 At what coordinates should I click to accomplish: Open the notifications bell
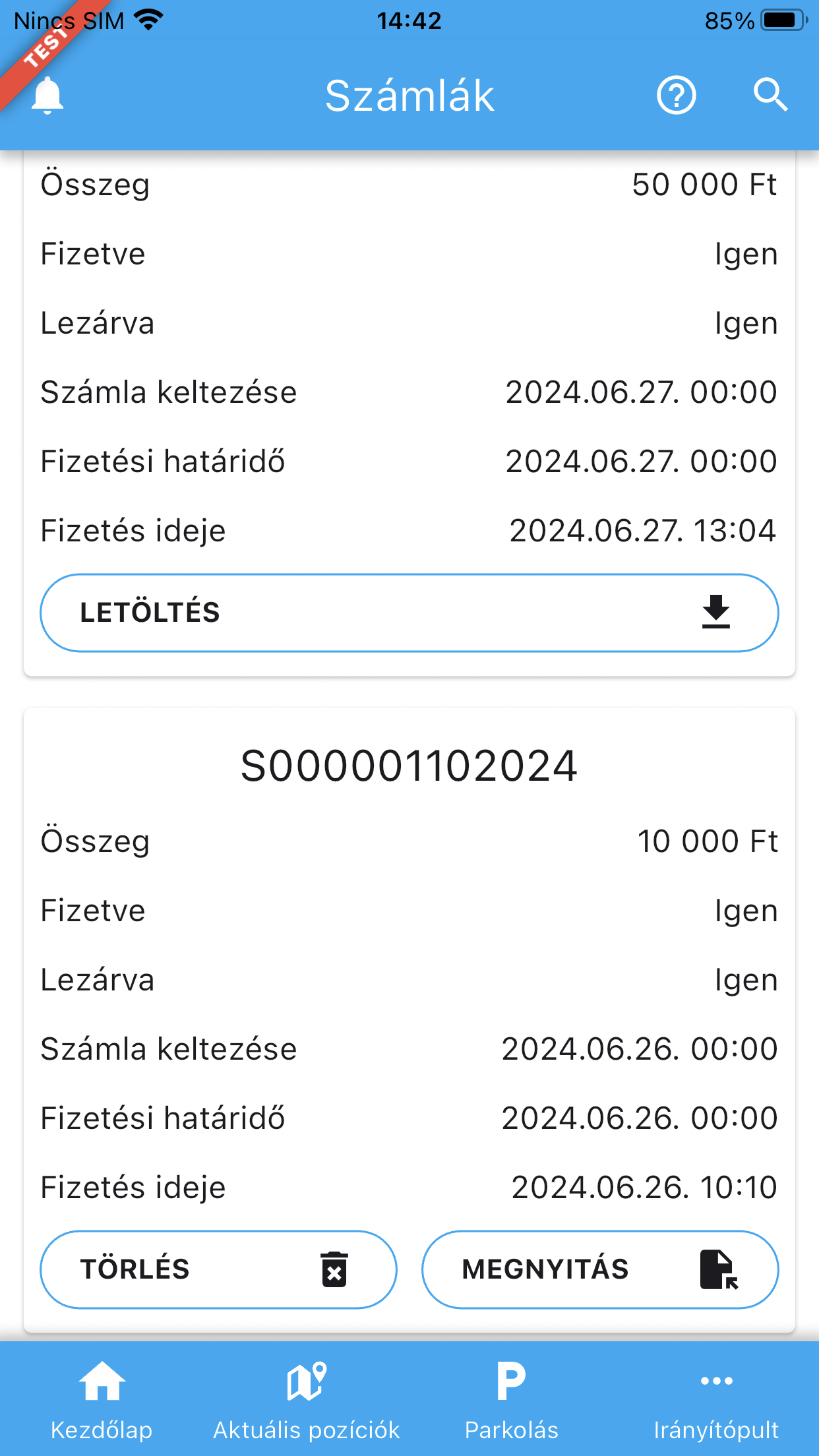(47, 96)
